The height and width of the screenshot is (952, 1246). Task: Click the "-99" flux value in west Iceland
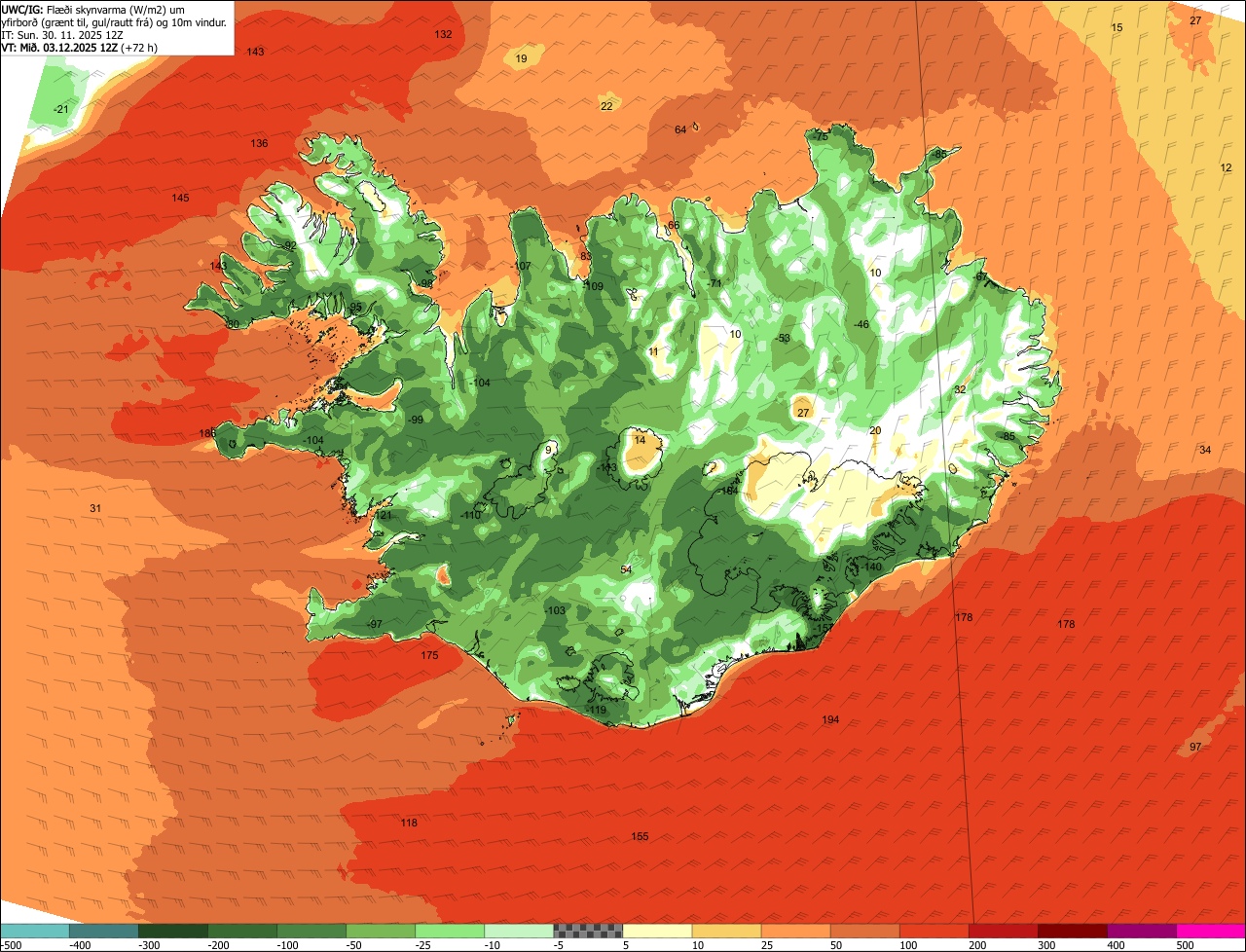point(416,420)
